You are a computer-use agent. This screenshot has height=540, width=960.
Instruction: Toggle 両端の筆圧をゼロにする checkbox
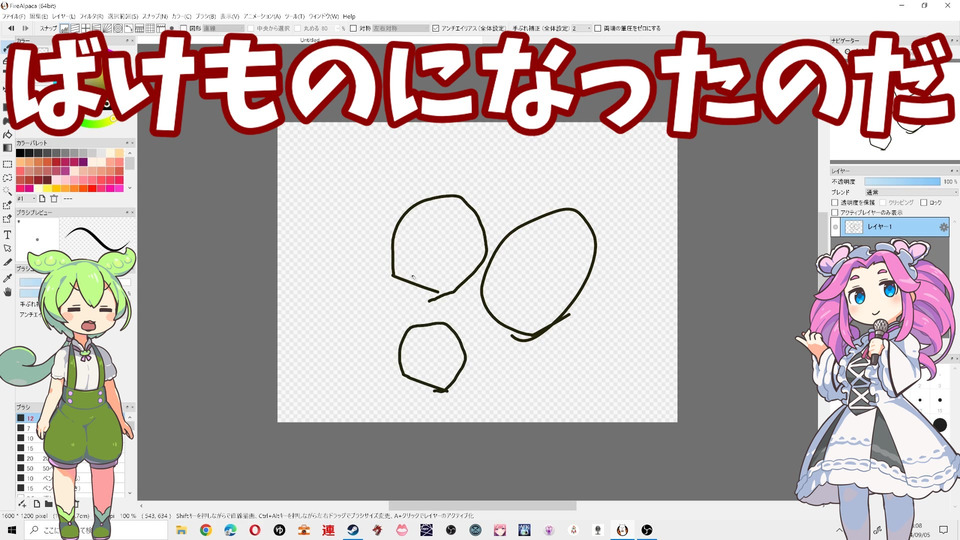click(598, 28)
